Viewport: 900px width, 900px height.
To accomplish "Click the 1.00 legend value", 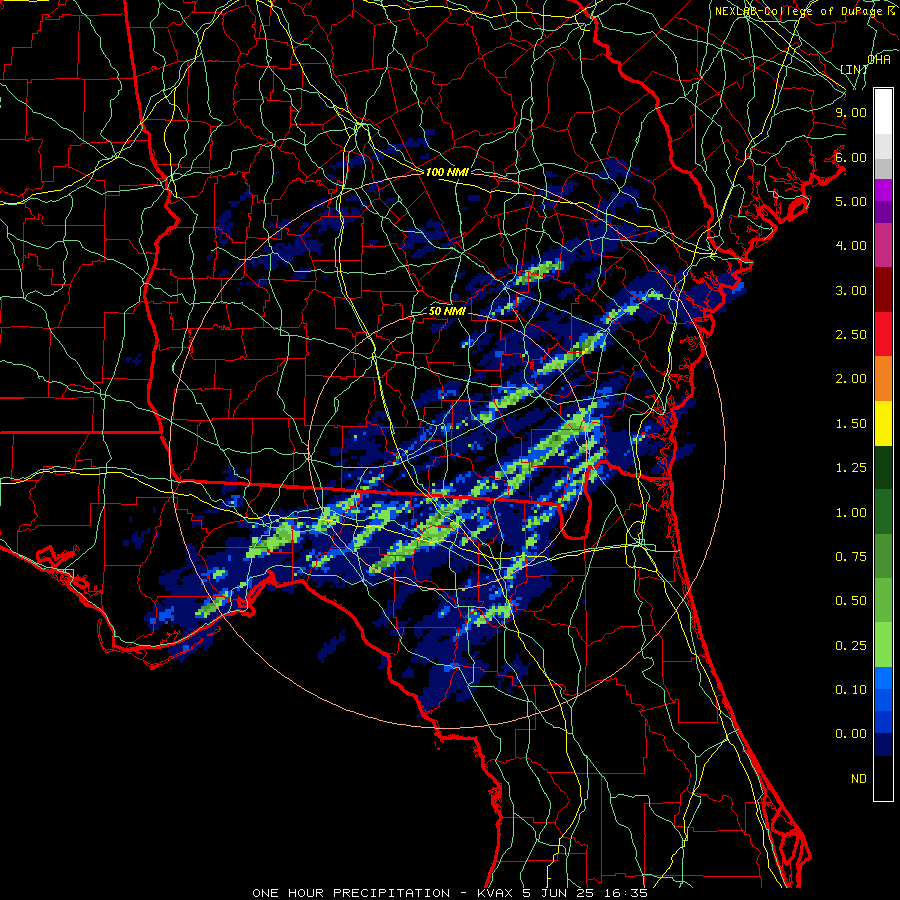I will 851,513.
